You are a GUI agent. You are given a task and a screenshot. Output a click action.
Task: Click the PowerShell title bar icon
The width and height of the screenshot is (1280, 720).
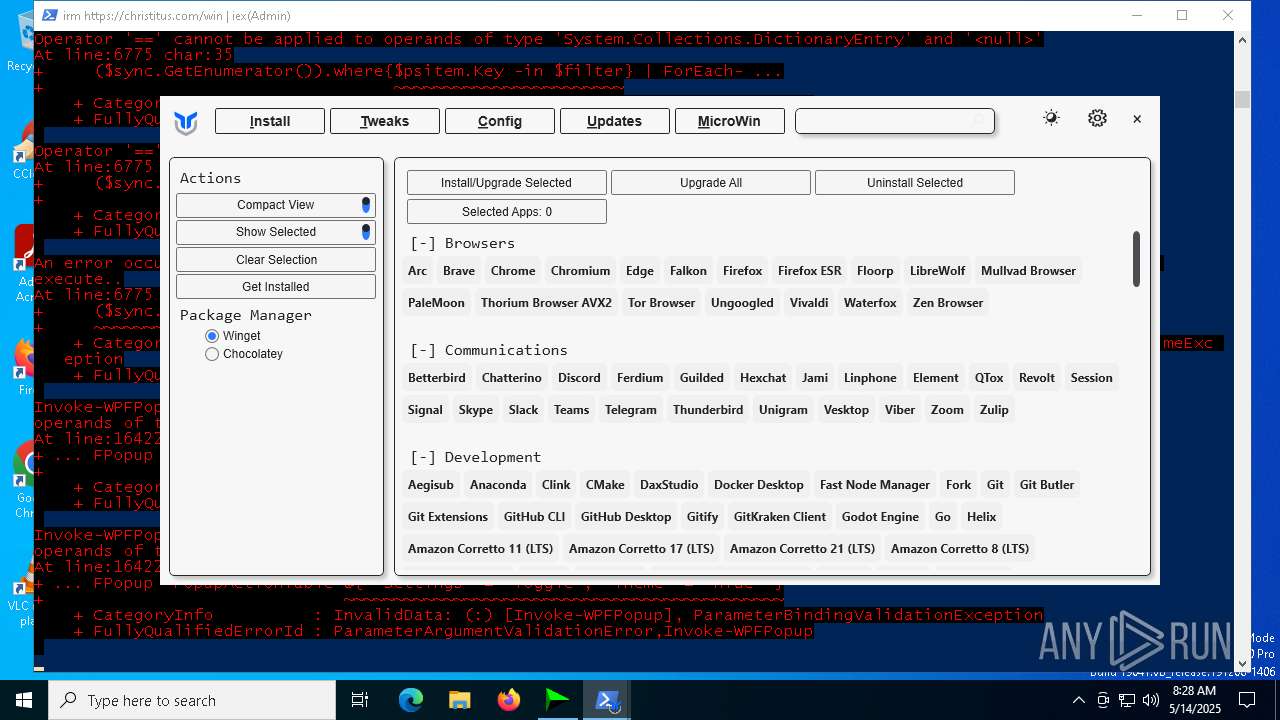click(49, 15)
